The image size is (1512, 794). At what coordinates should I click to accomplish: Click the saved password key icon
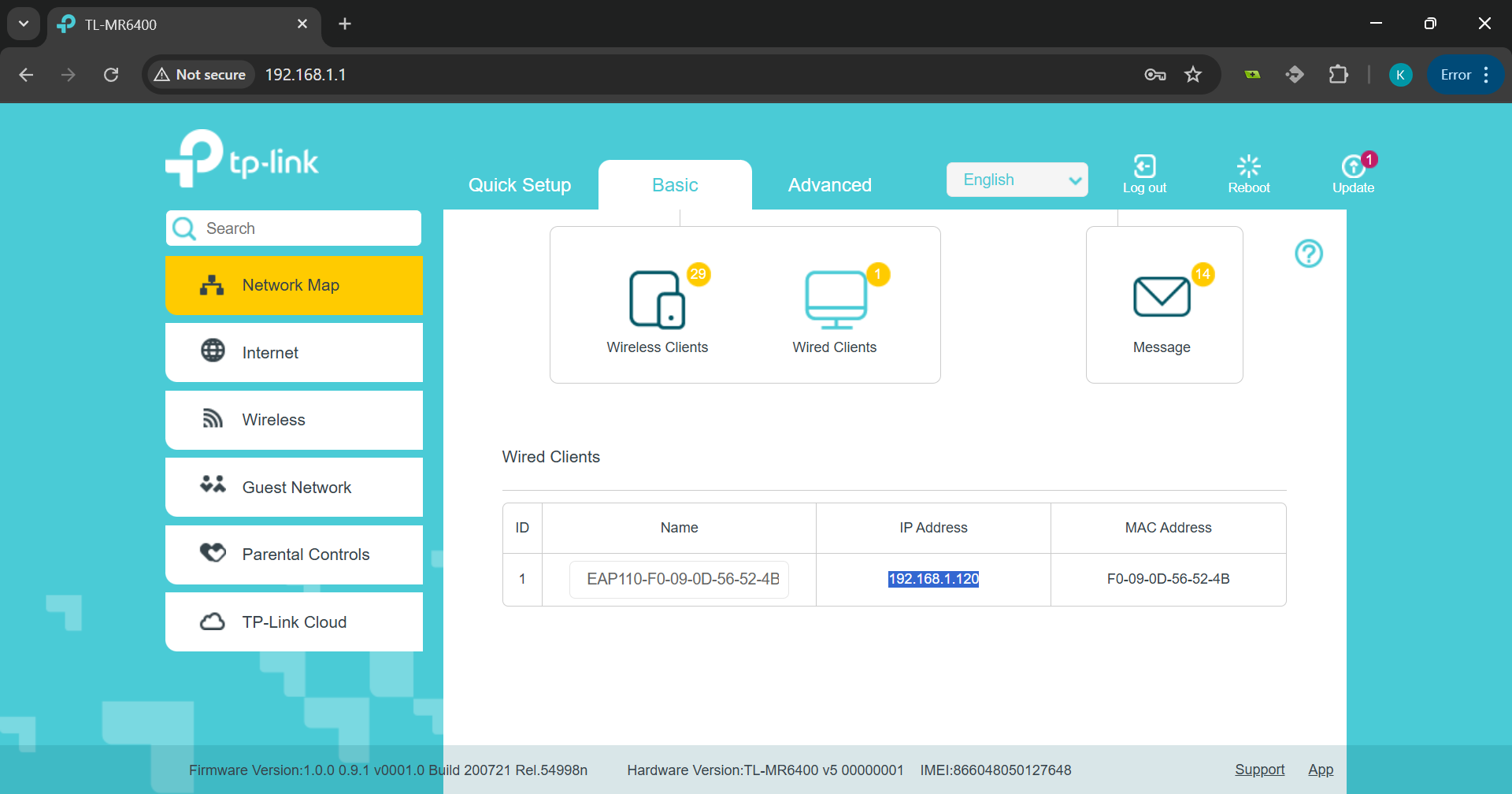[x=1155, y=75]
